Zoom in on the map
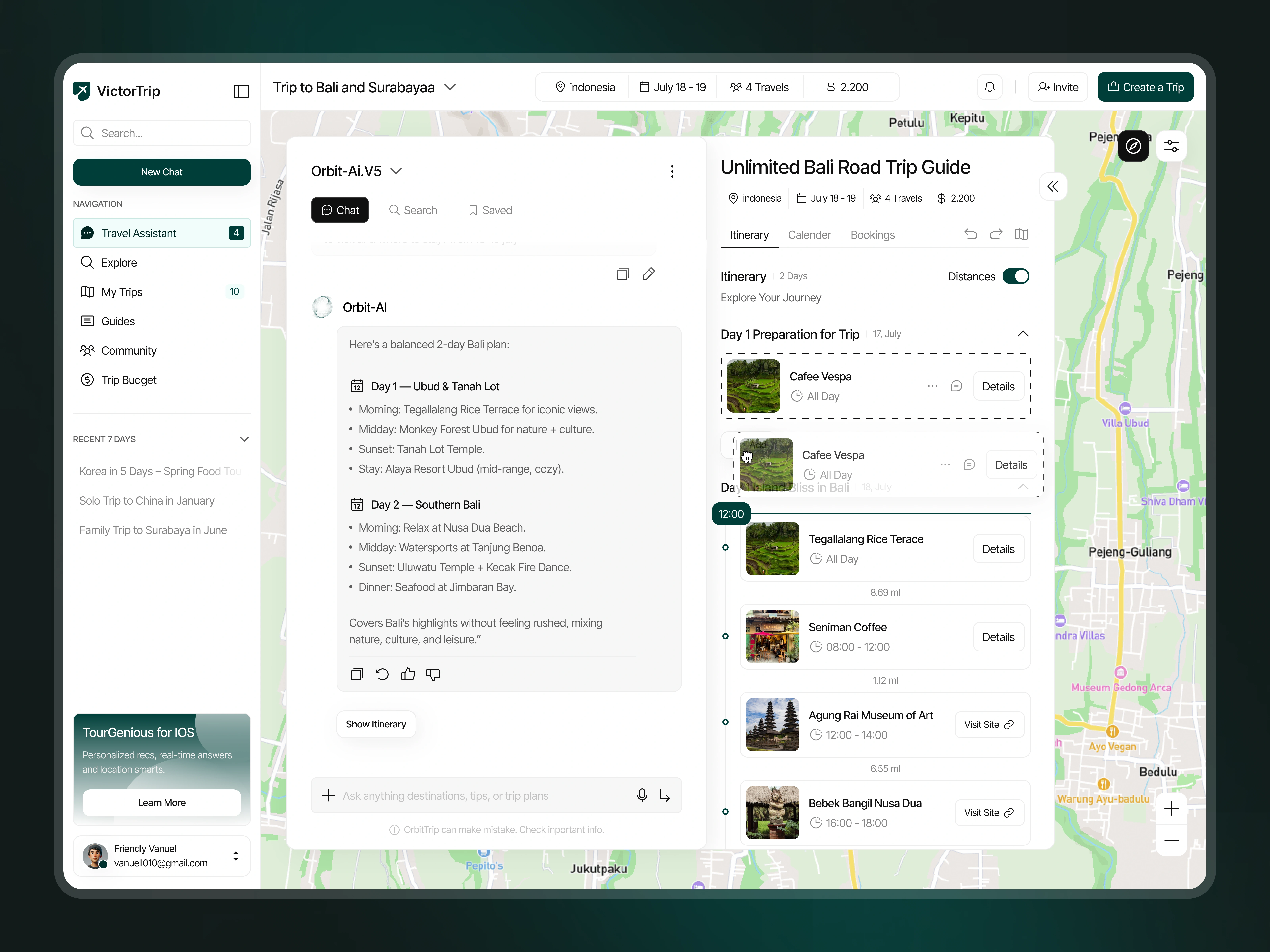 coord(1171,809)
